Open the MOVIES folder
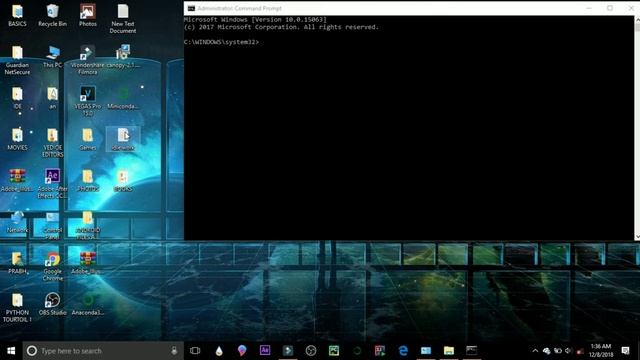This screenshot has width=640, height=360. point(17,139)
